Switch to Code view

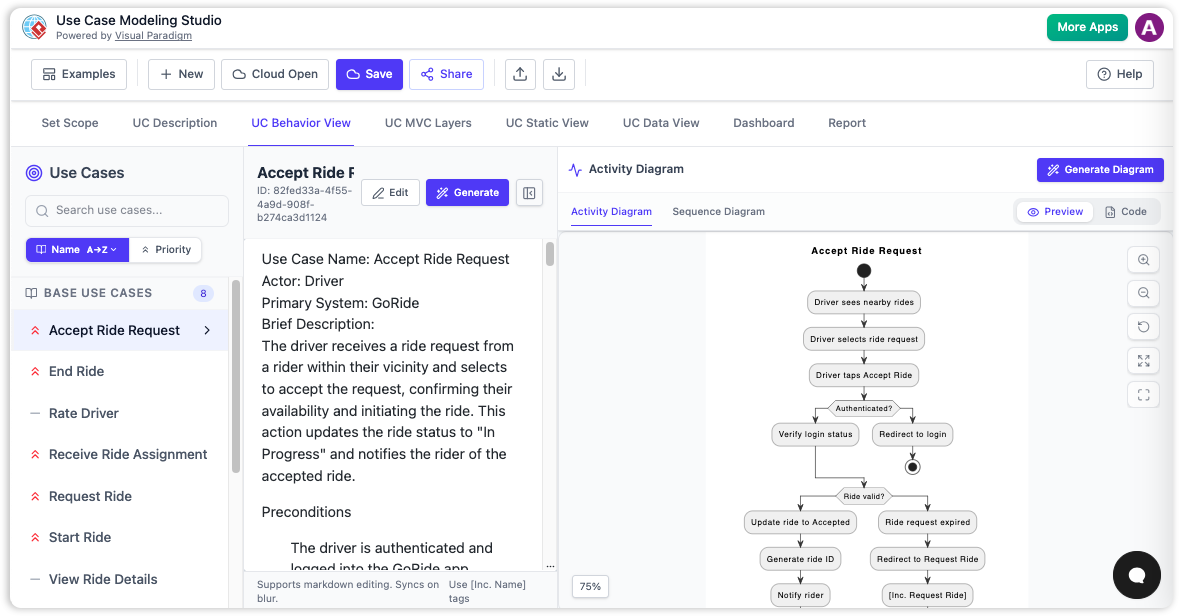point(1125,211)
